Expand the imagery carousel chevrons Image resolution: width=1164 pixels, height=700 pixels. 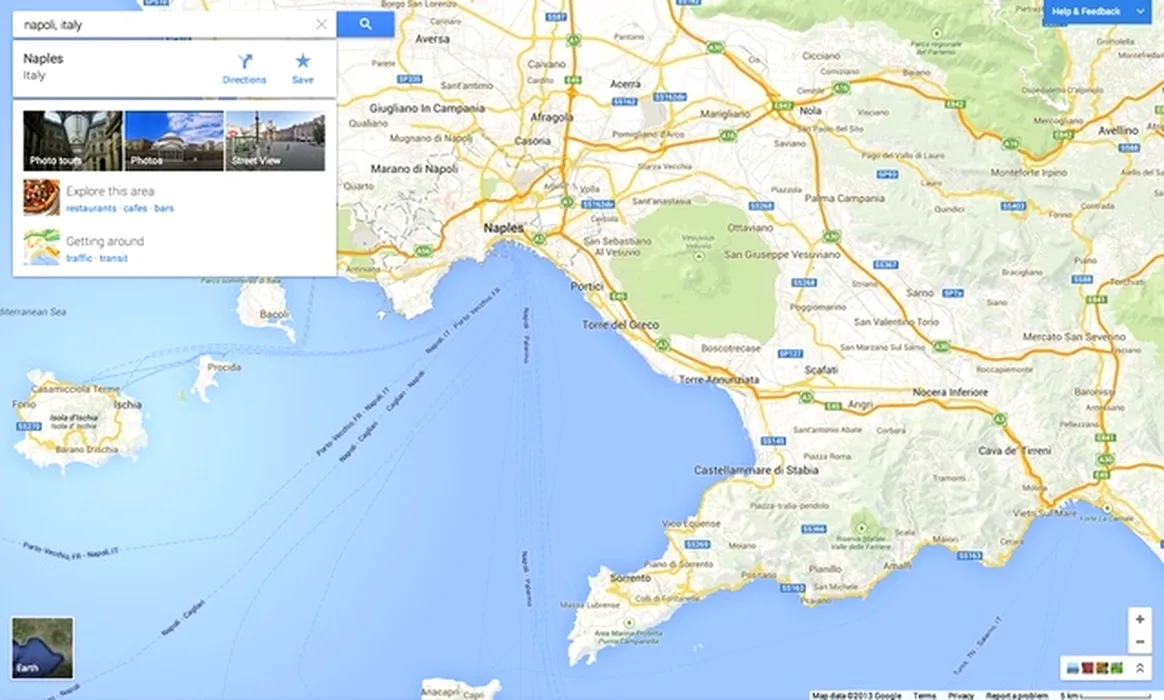(1140, 668)
